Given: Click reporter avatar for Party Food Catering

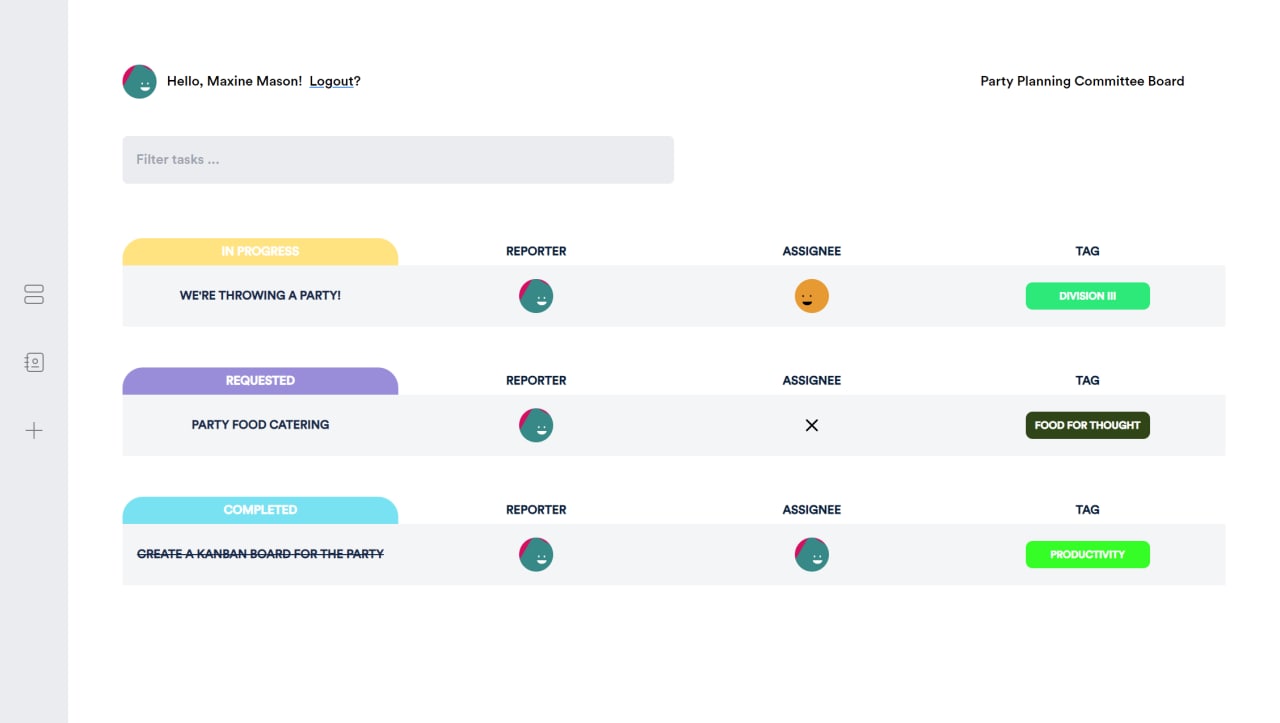Looking at the screenshot, I should (536, 425).
